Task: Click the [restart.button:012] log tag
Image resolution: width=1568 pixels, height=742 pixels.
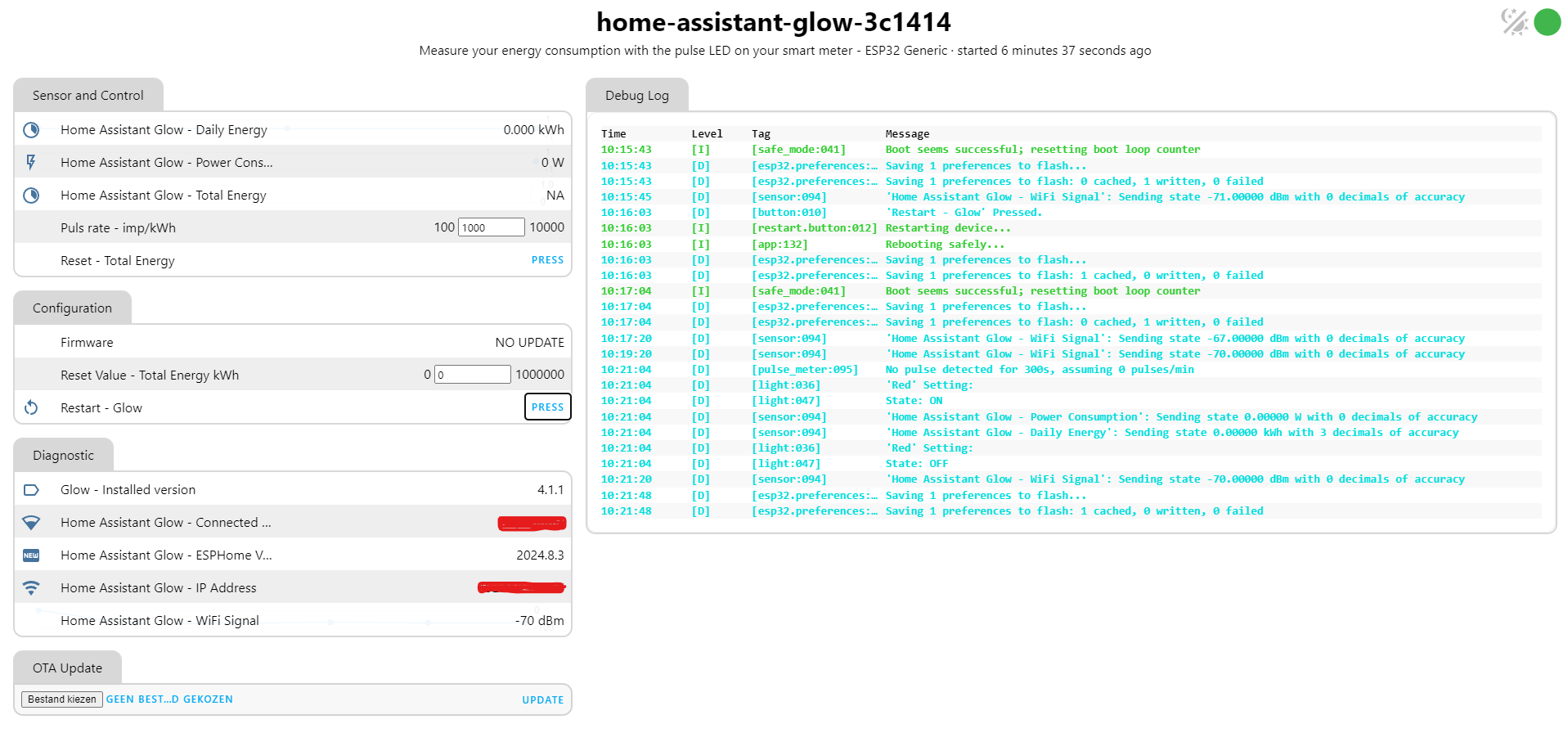Action: (815, 228)
